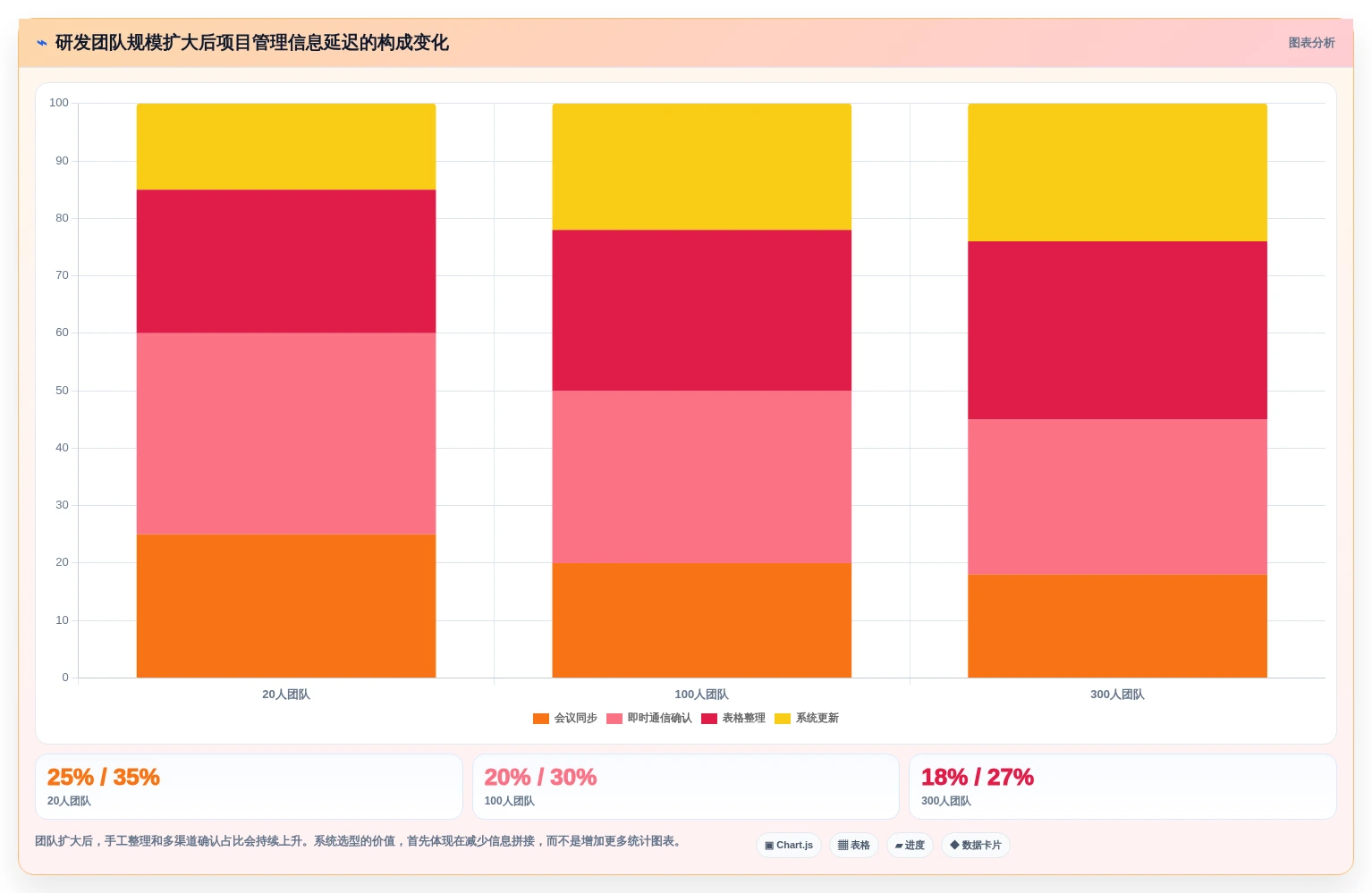Click the 300人团队 x-axis label
1372x893 pixels.
1118,695
